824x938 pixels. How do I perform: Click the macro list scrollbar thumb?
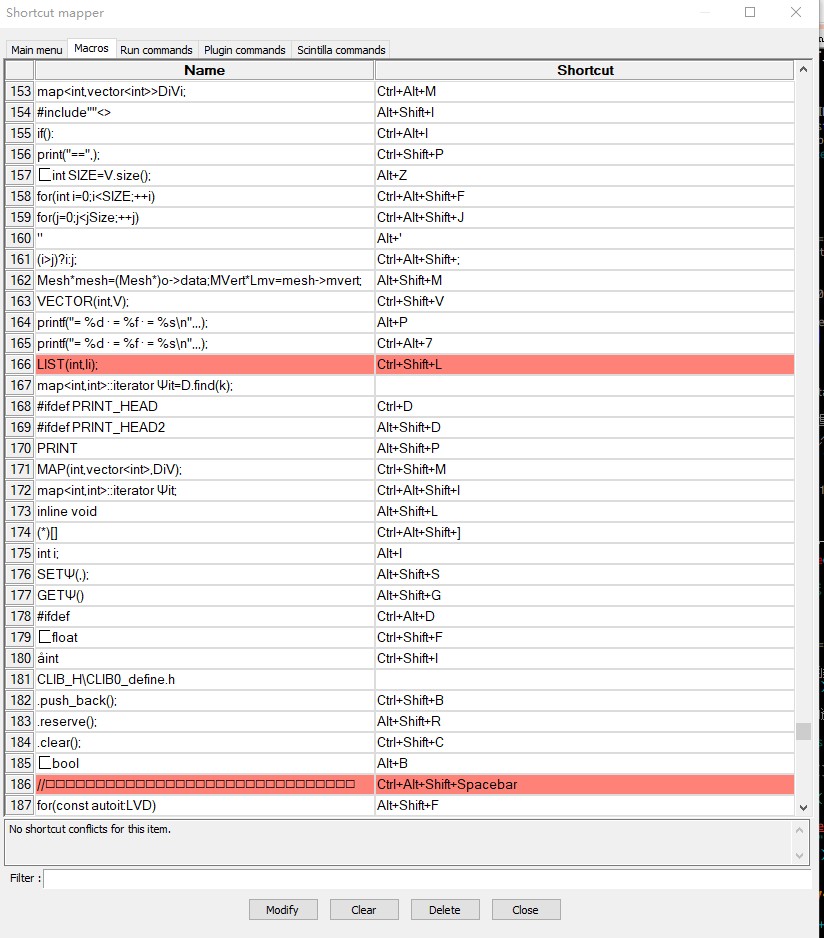(803, 731)
